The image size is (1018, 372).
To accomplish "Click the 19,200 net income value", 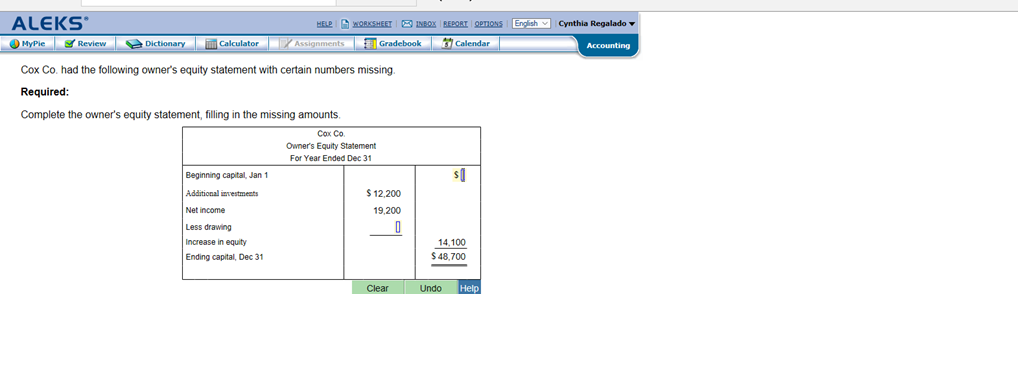I will (388, 210).
